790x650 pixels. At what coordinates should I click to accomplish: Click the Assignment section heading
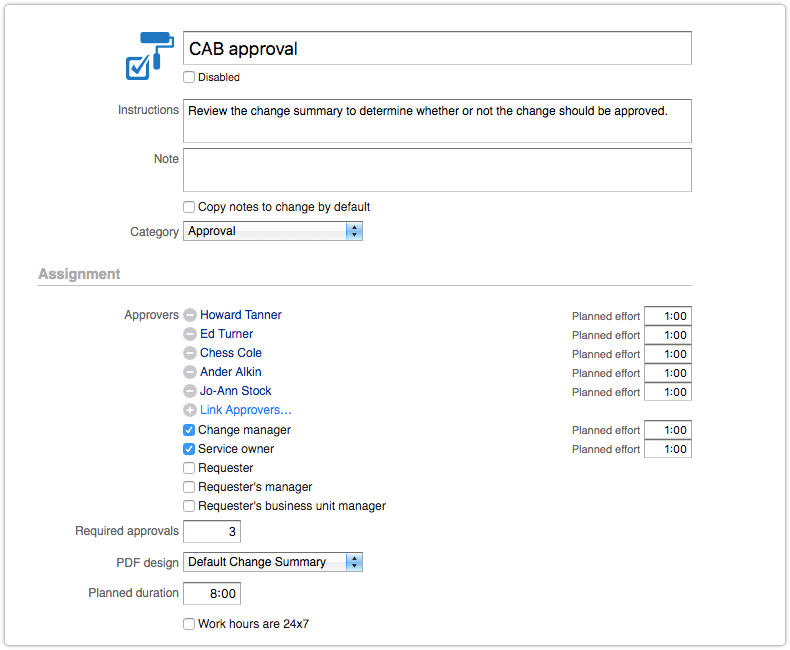tap(79, 274)
